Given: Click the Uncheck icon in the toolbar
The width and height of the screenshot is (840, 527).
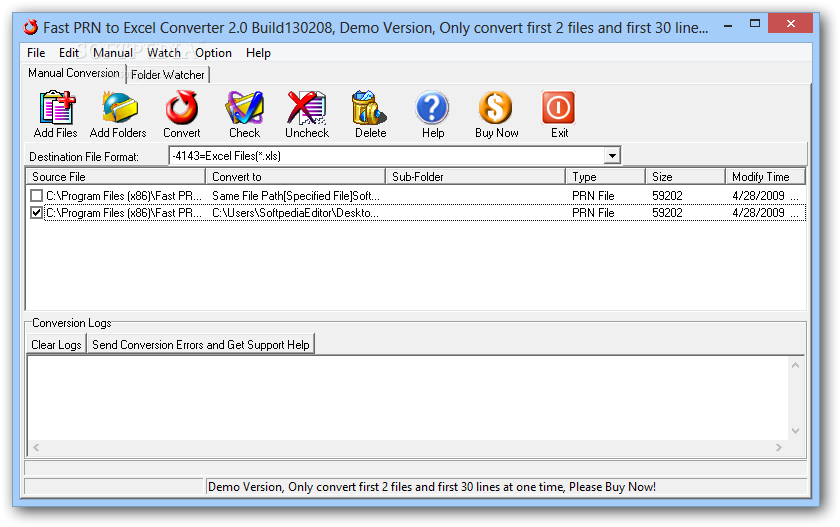Looking at the screenshot, I should coord(307,108).
